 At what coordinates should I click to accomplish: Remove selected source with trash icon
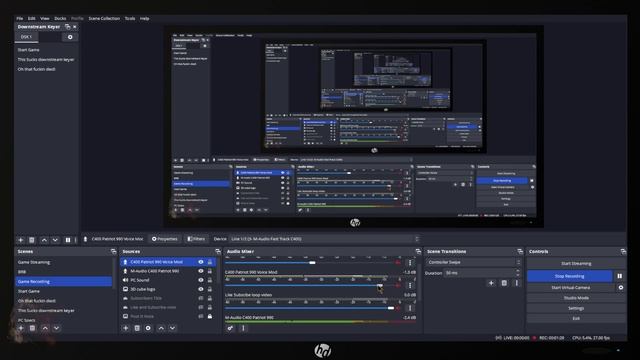point(137,328)
